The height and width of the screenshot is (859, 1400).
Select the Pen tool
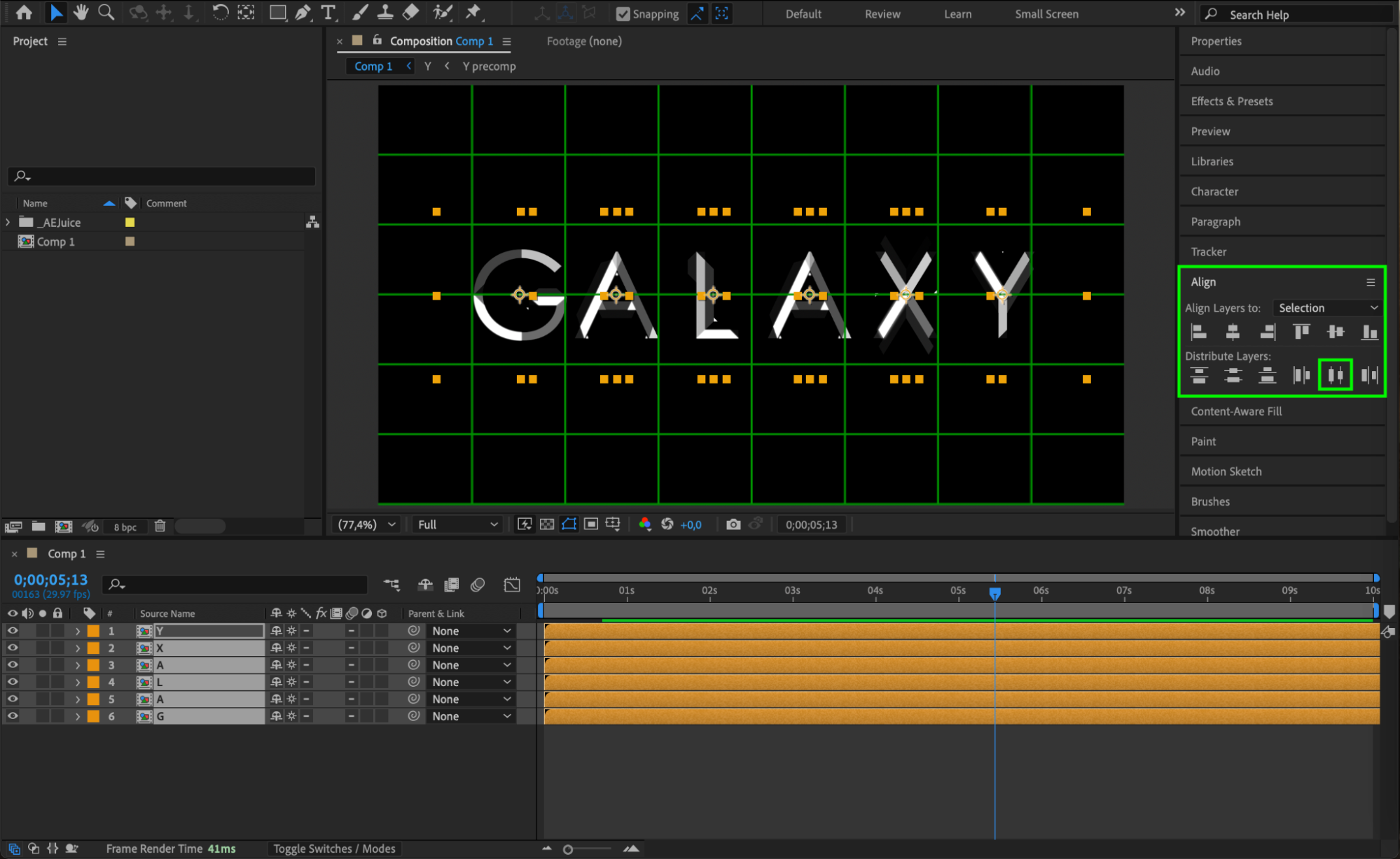pos(303,12)
